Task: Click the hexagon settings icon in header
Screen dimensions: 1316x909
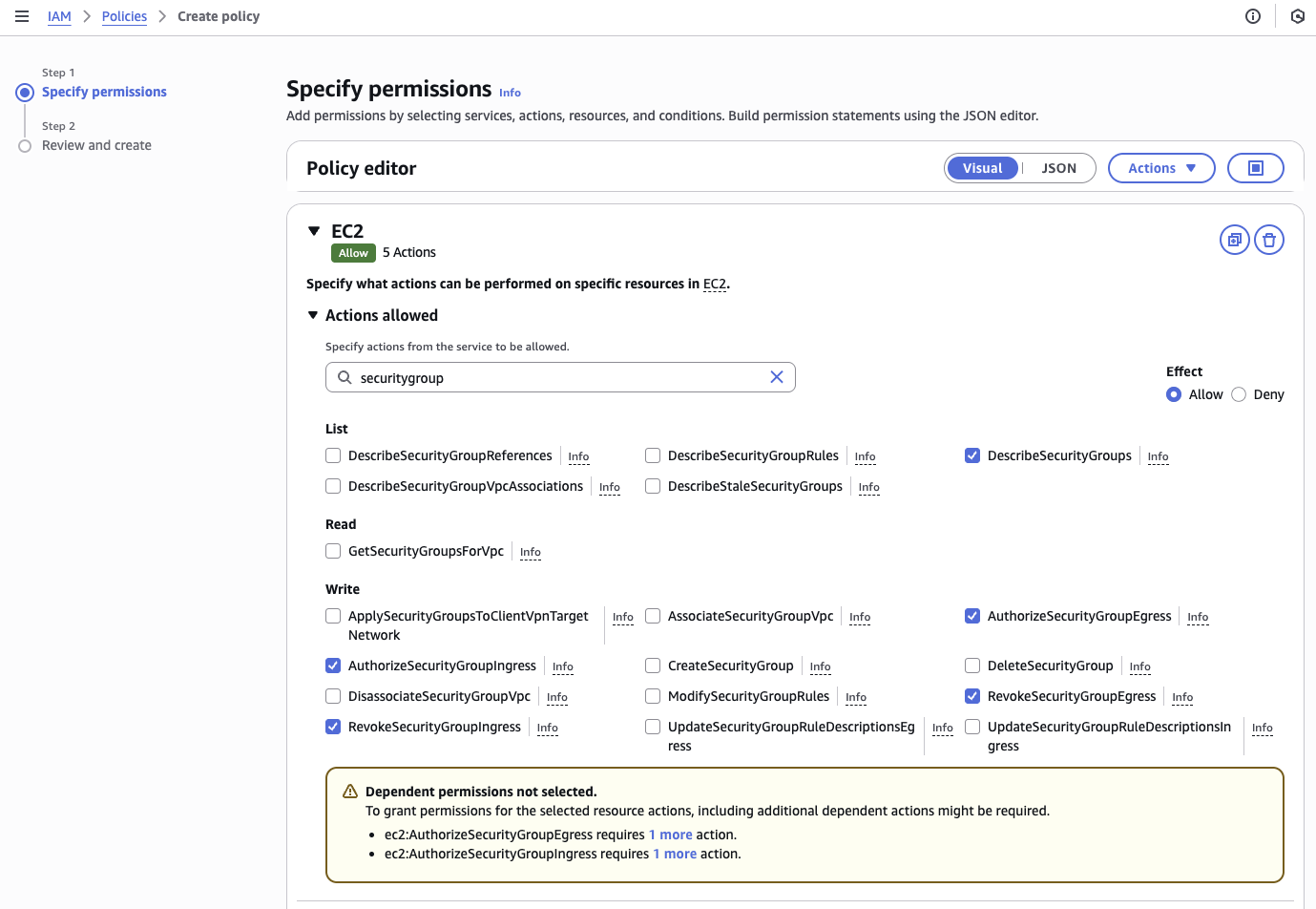Action: [1297, 16]
